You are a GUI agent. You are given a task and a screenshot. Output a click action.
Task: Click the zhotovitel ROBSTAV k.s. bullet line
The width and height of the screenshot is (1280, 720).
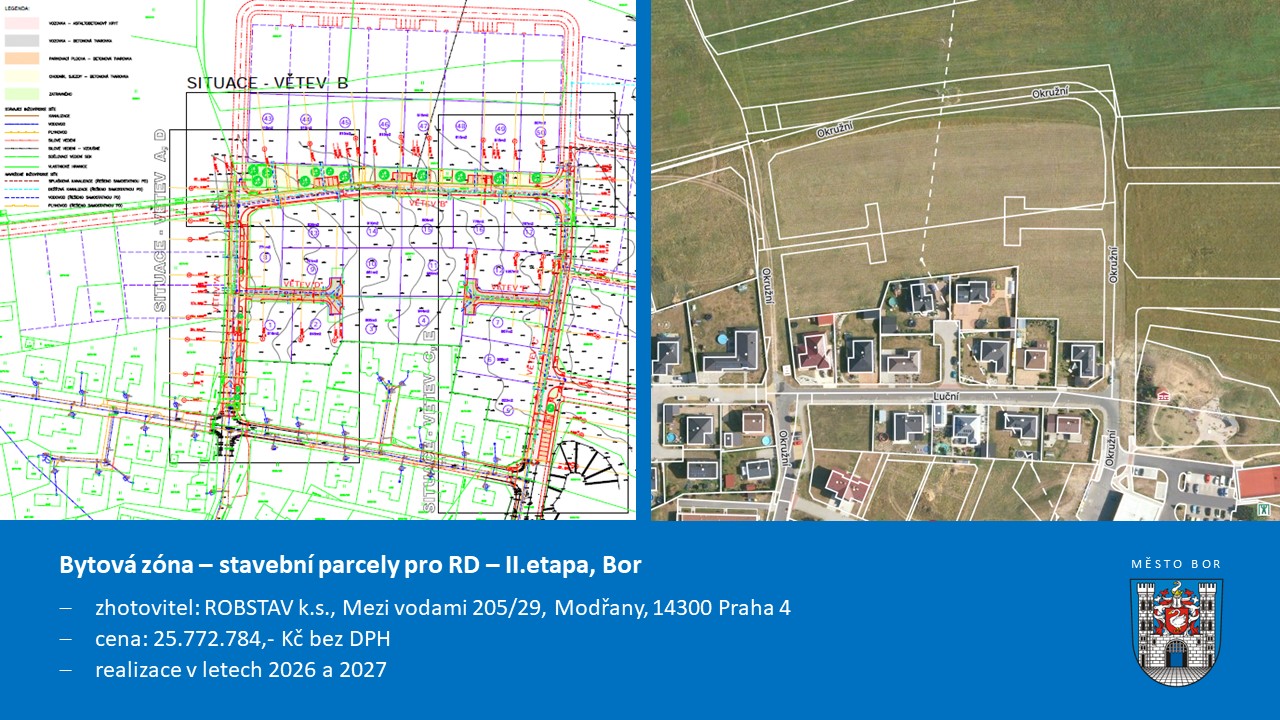pyautogui.click(x=442, y=608)
